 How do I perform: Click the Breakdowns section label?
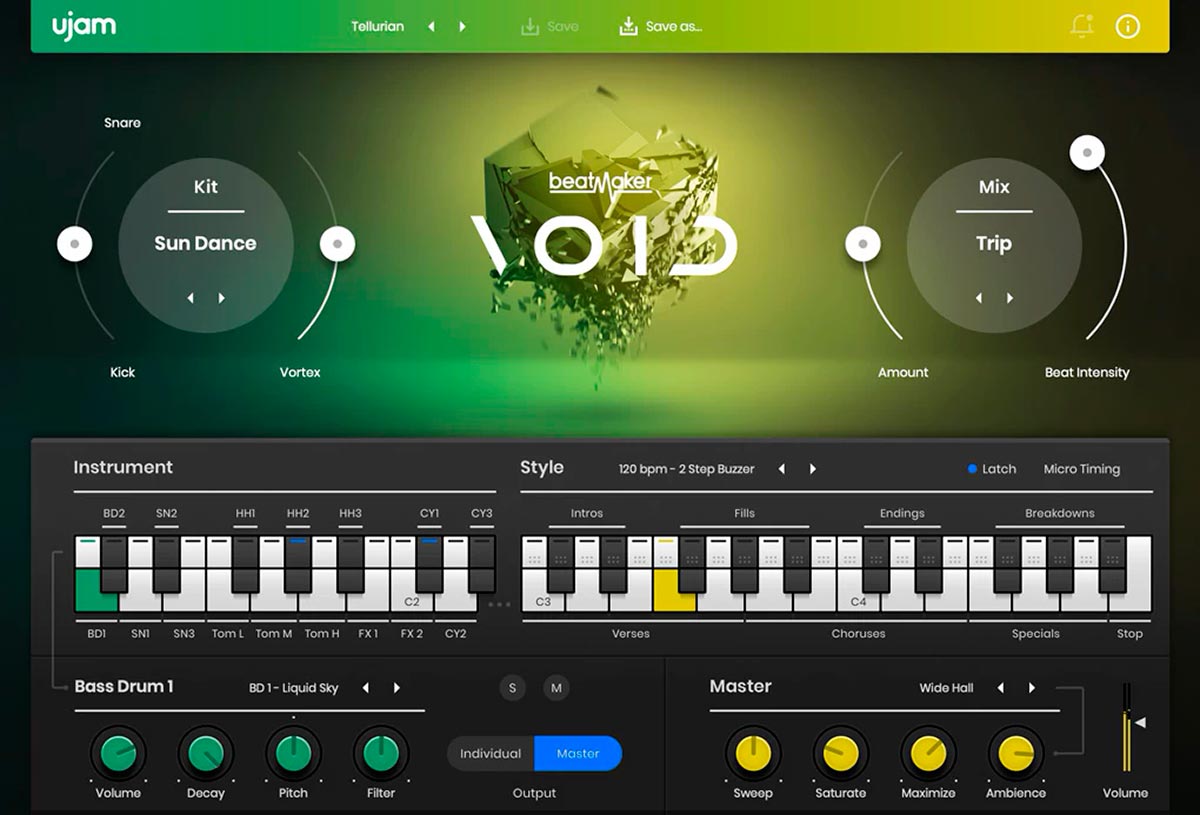tap(1060, 513)
